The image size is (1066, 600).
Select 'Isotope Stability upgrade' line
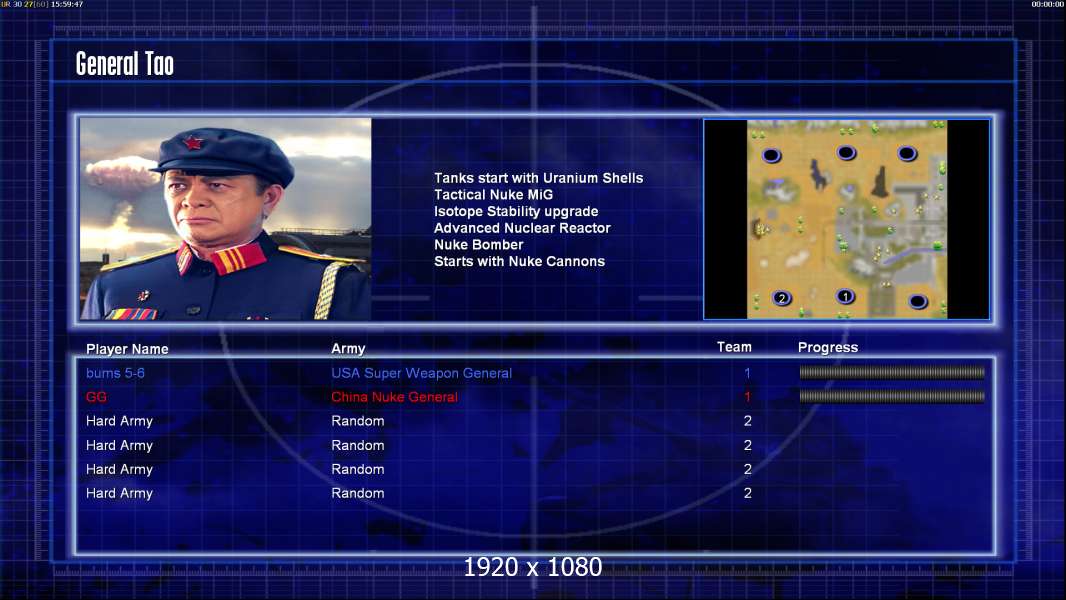click(516, 211)
